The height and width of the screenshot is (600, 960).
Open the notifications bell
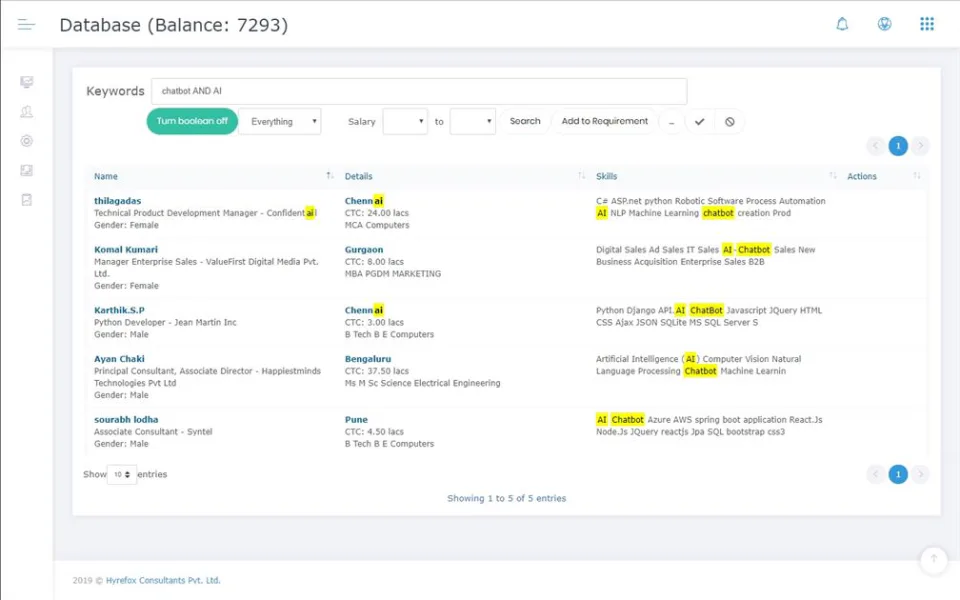tap(842, 23)
